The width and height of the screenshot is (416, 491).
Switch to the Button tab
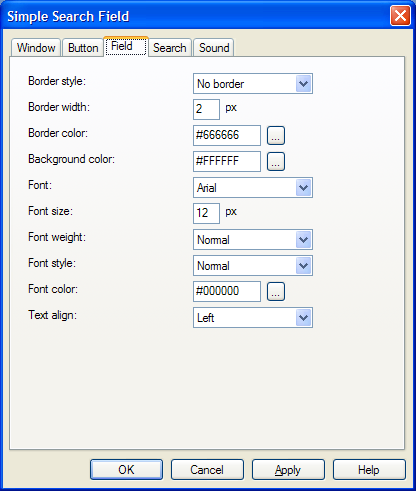(x=83, y=48)
